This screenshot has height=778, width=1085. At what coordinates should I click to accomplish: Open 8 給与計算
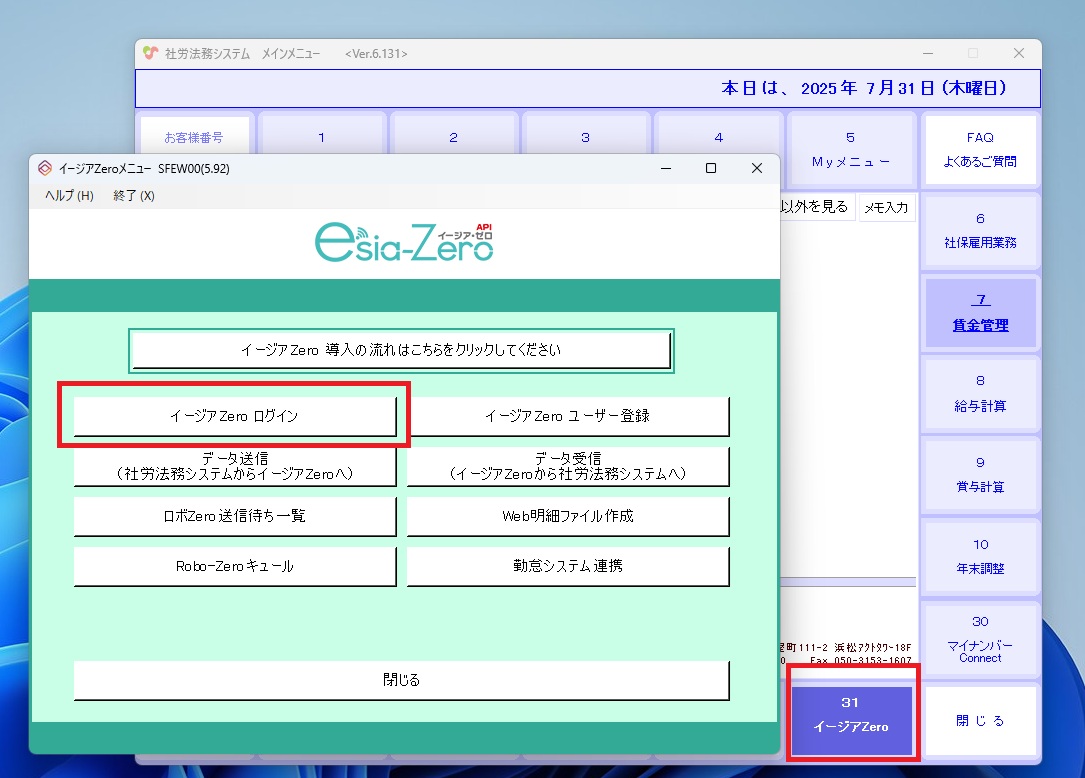tap(981, 393)
